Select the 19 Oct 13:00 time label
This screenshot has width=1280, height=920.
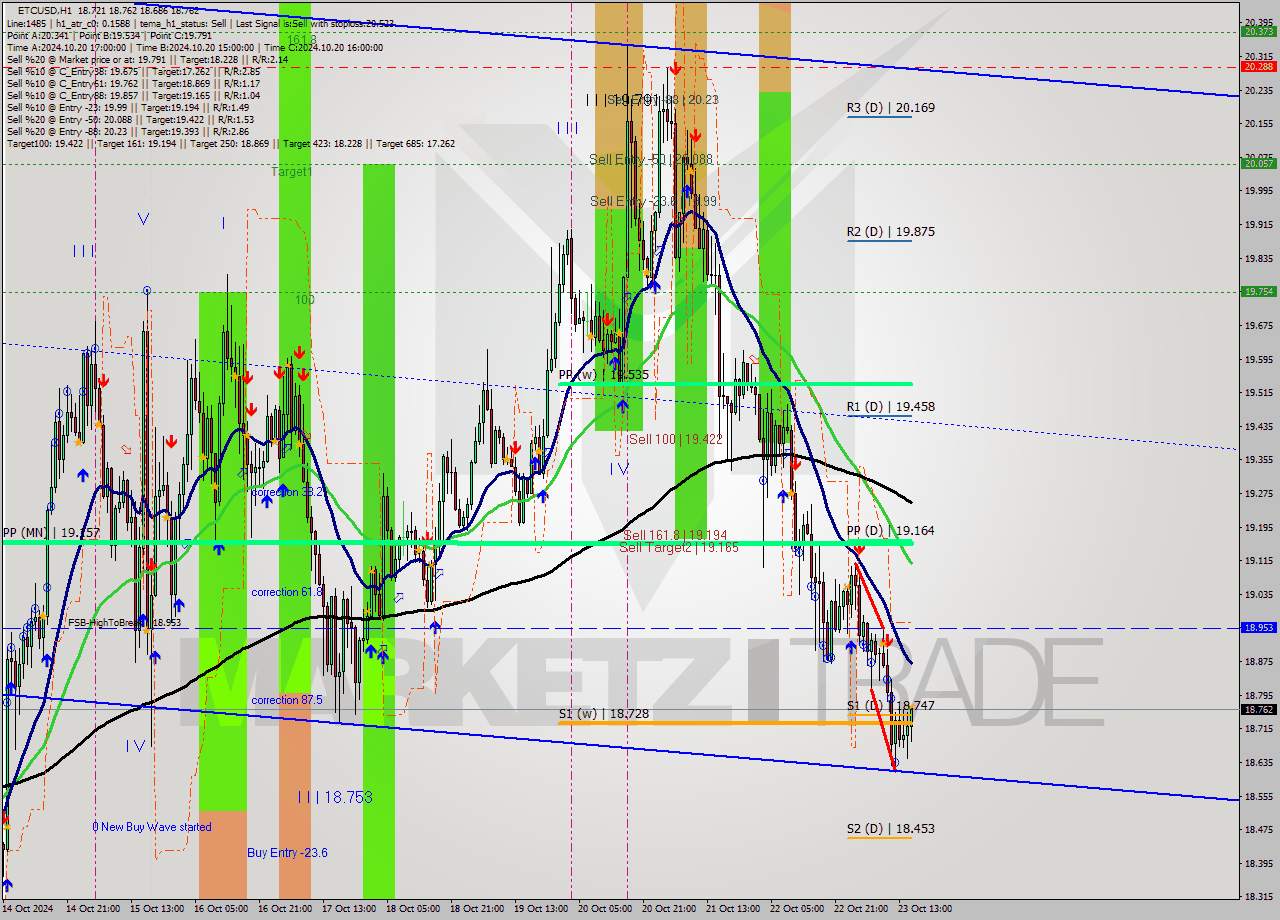pos(541,909)
